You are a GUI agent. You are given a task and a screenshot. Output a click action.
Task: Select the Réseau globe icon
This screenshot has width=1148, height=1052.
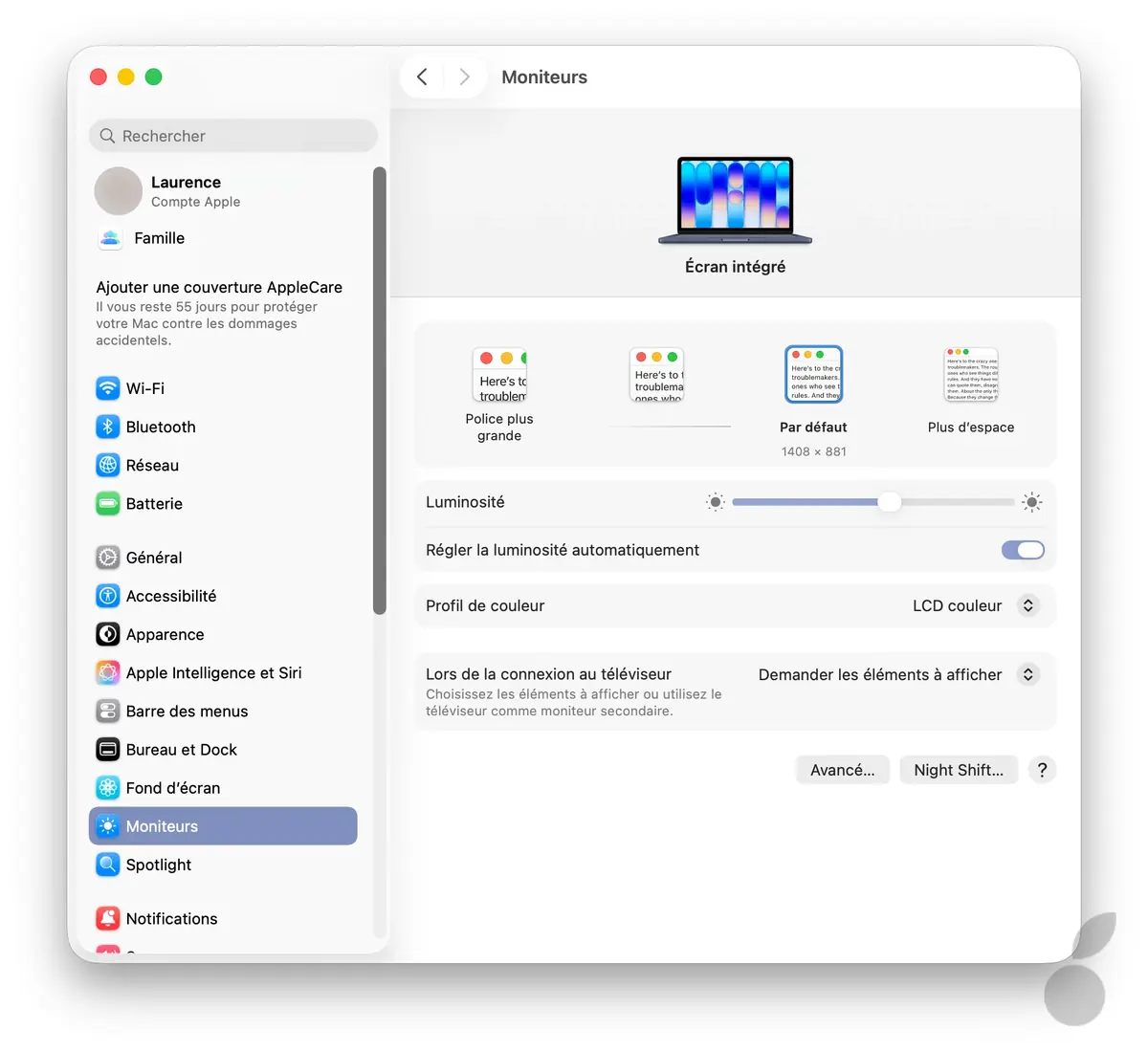coord(108,466)
